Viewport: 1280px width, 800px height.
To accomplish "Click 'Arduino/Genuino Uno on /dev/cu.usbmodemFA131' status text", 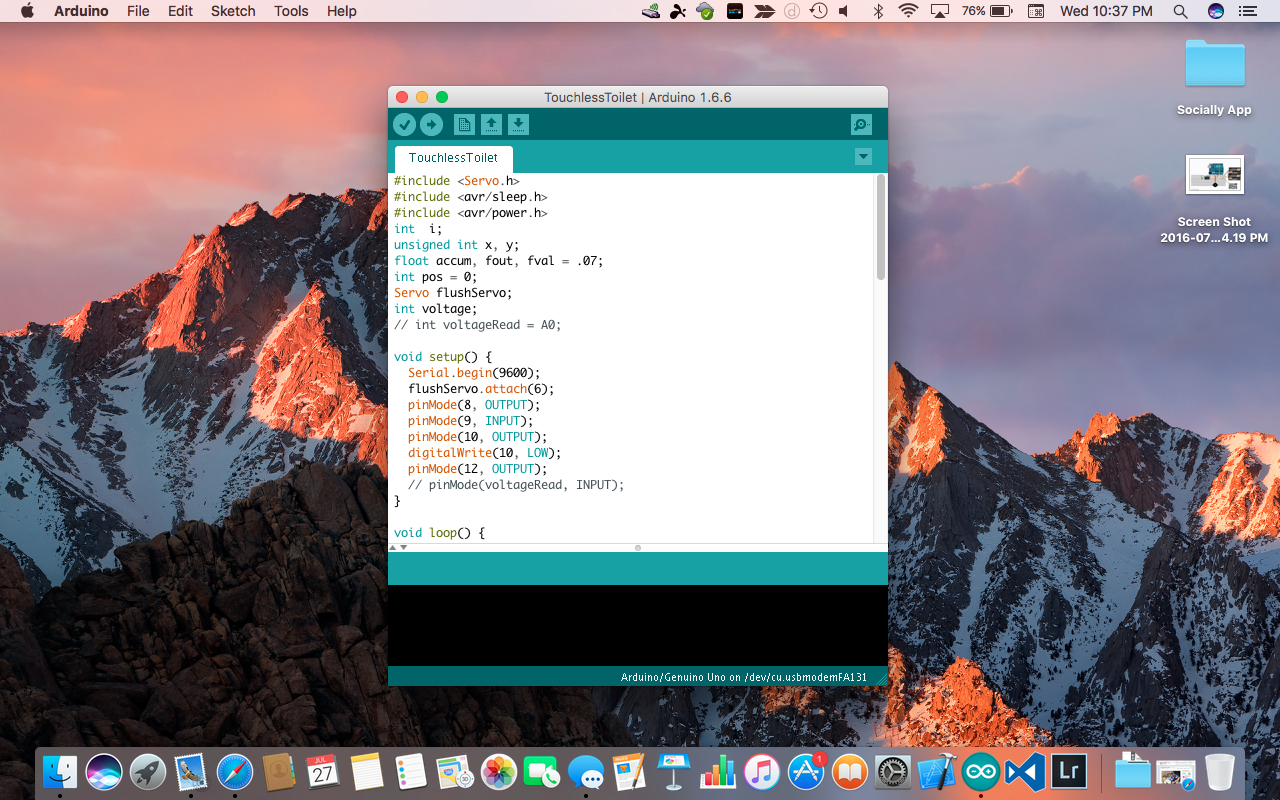I will click(744, 677).
